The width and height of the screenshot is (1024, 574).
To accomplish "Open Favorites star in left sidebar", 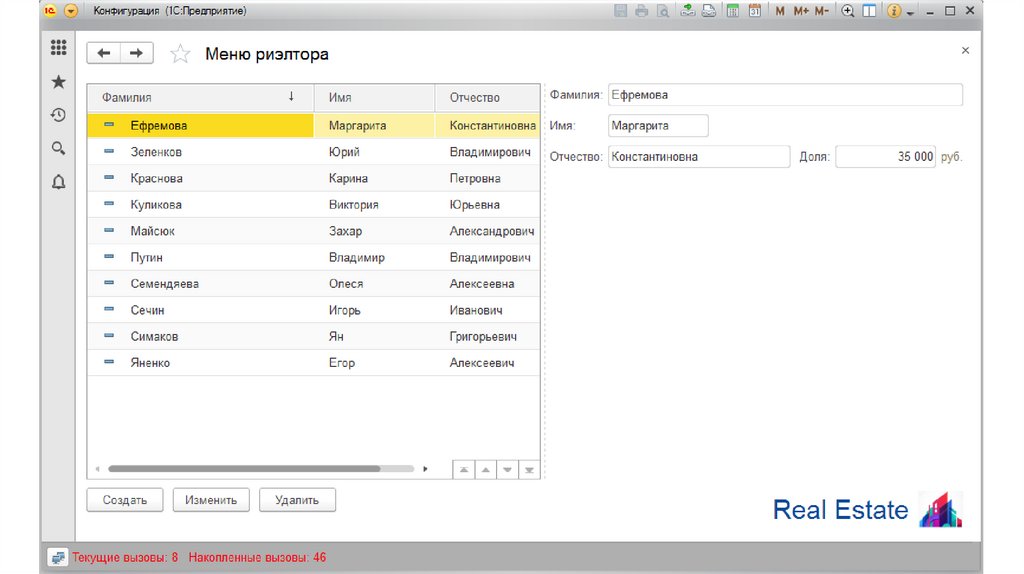I will click(58, 82).
